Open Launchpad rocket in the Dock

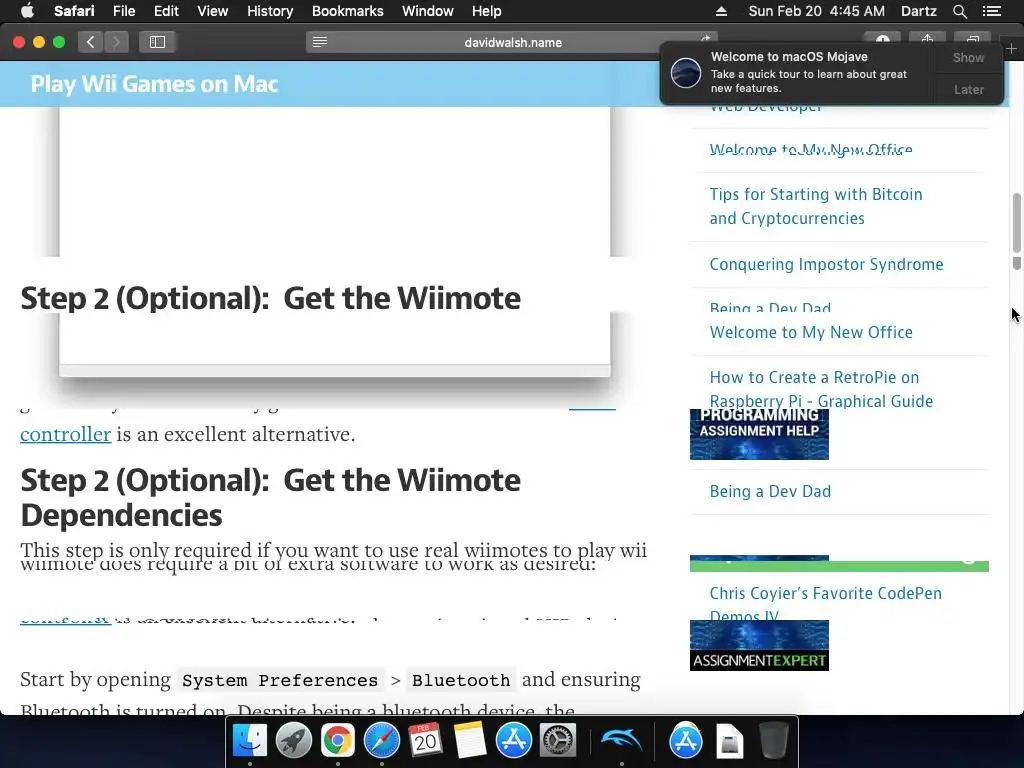pyautogui.click(x=293, y=741)
